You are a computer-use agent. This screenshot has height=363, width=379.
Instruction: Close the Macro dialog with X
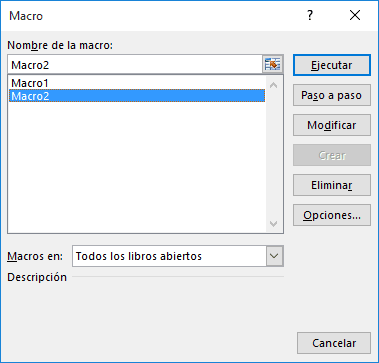coord(355,15)
